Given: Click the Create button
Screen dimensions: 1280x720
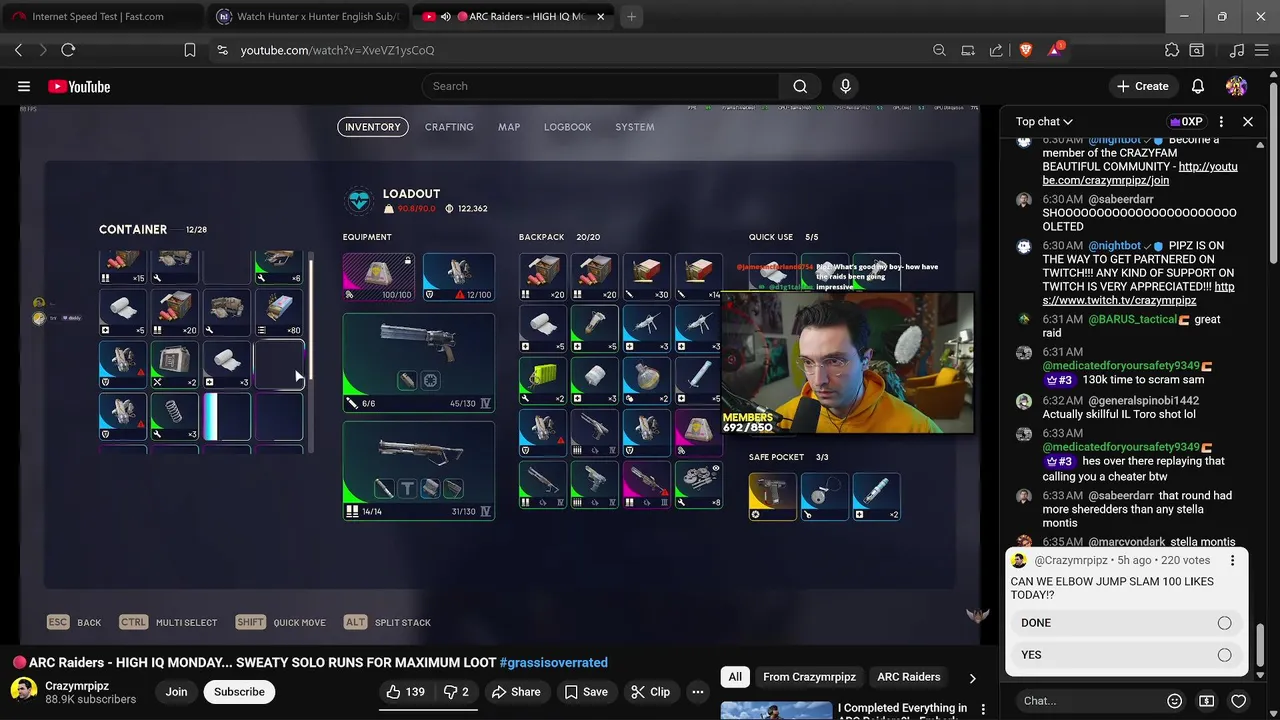Looking at the screenshot, I should click(x=1142, y=87).
